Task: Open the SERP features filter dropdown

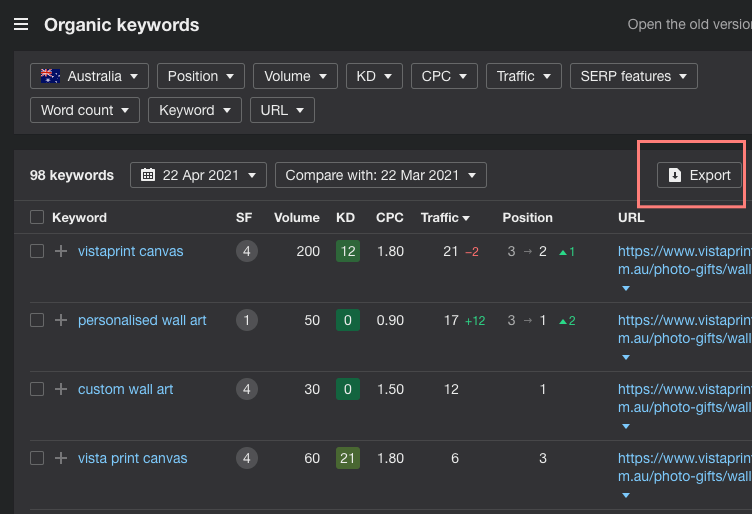Action: point(634,76)
